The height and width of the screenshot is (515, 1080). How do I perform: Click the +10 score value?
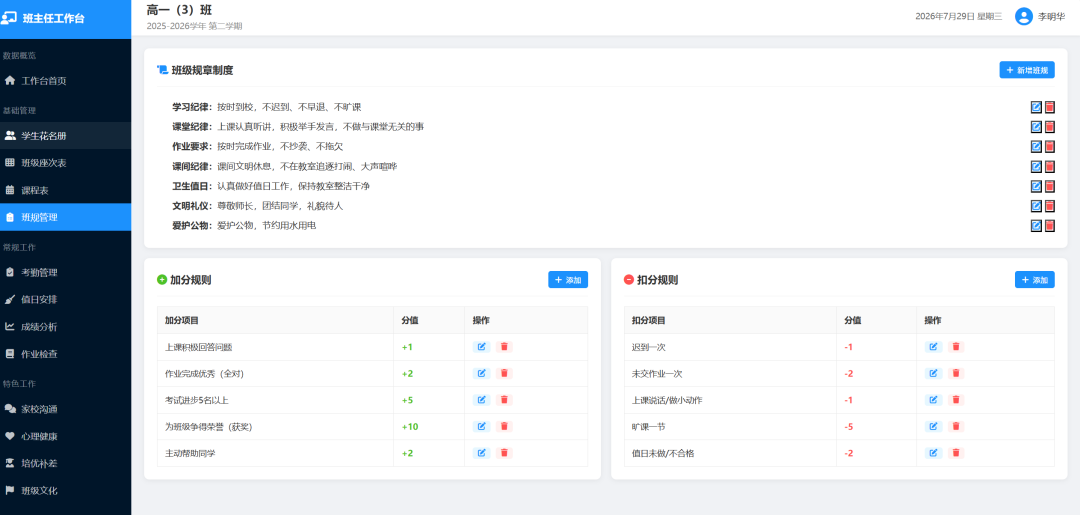point(410,427)
